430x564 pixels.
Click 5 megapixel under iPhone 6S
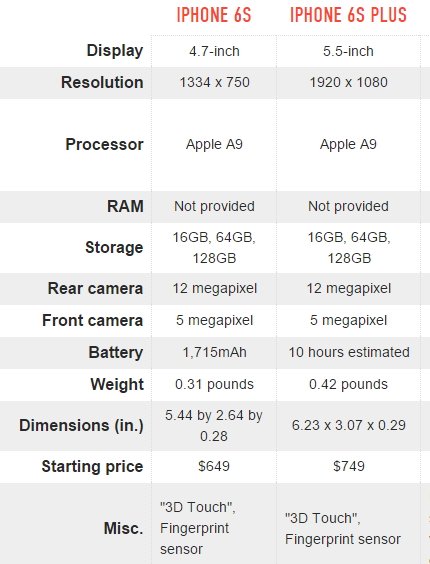[214, 320]
